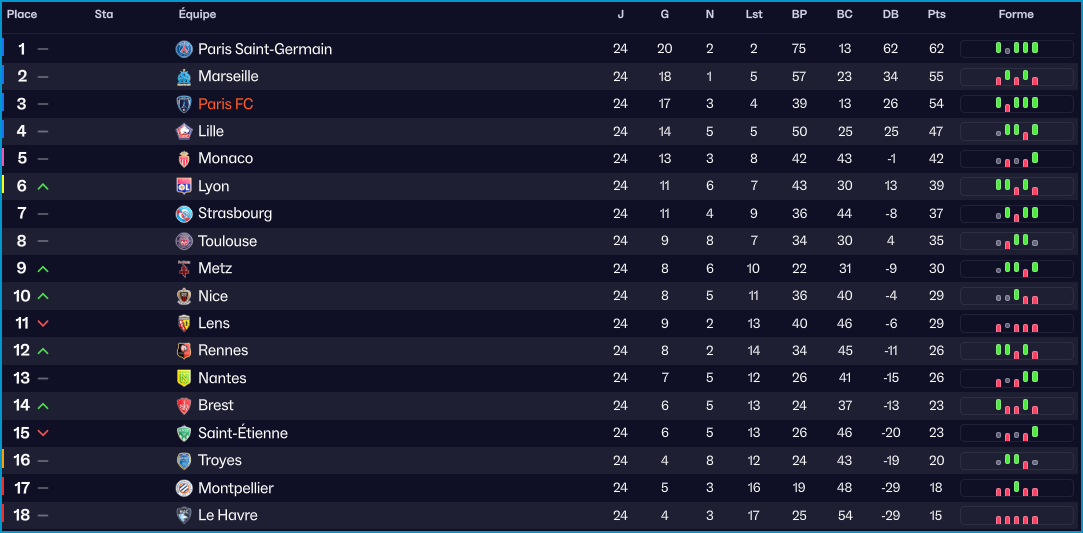1083x533 pixels.
Task: Click Paris Saint-Germain's form indicator bars
Action: [1017, 49]
